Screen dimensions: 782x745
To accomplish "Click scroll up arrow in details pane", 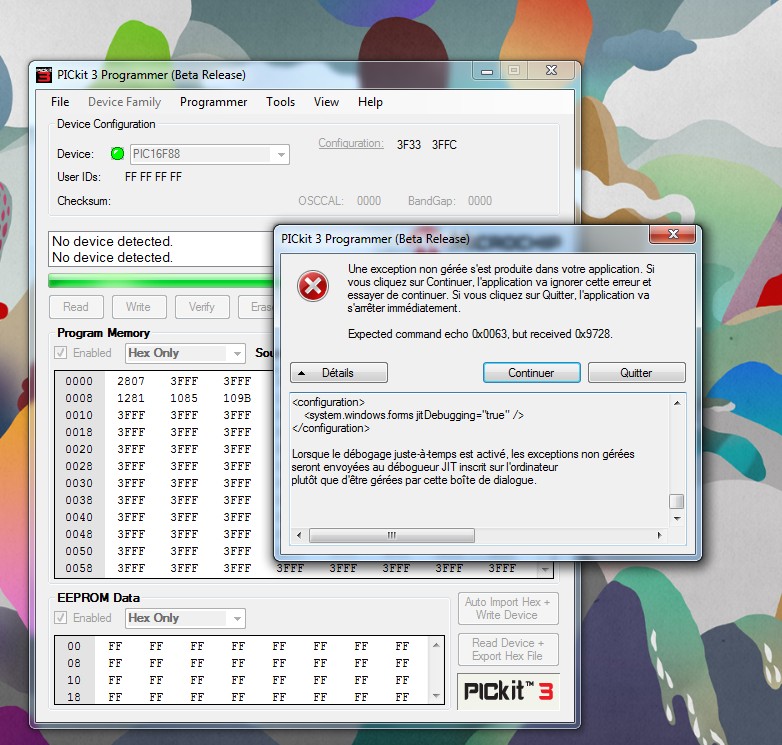I will (x=677, y=402).
